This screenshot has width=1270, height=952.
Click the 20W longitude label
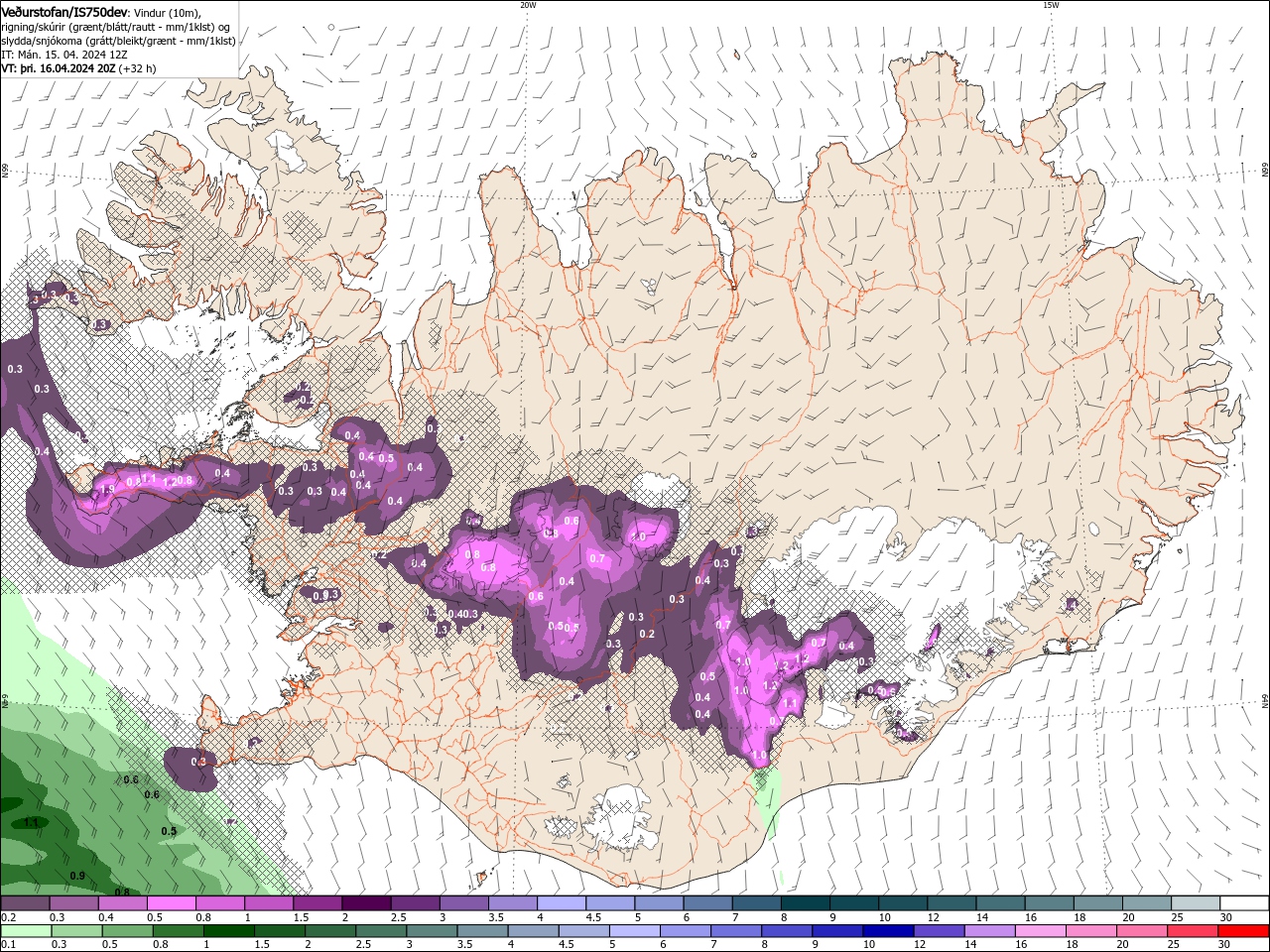528,5
